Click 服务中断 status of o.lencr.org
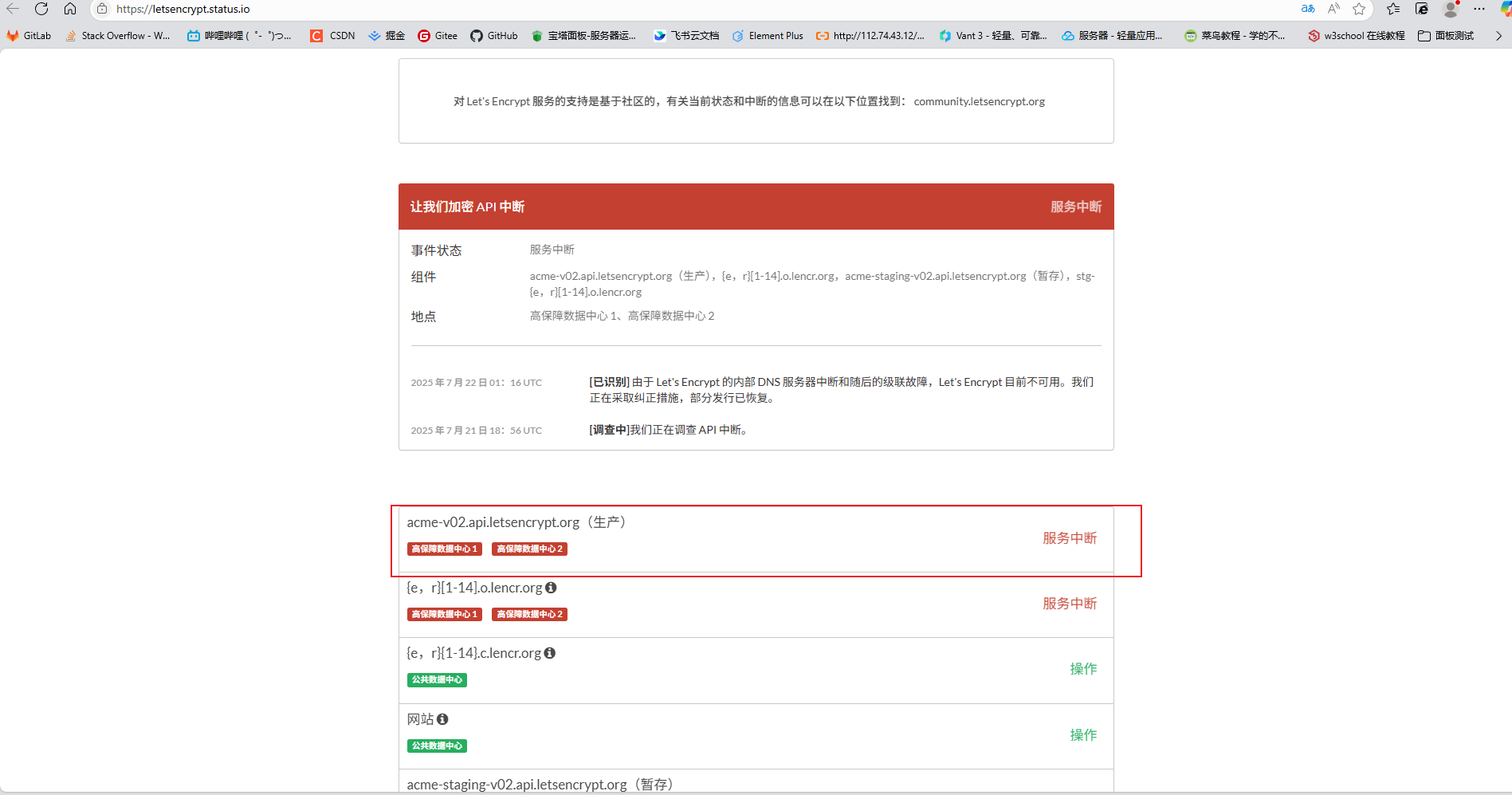Viewport: 1512px width, 795px height. (1070, 604)
